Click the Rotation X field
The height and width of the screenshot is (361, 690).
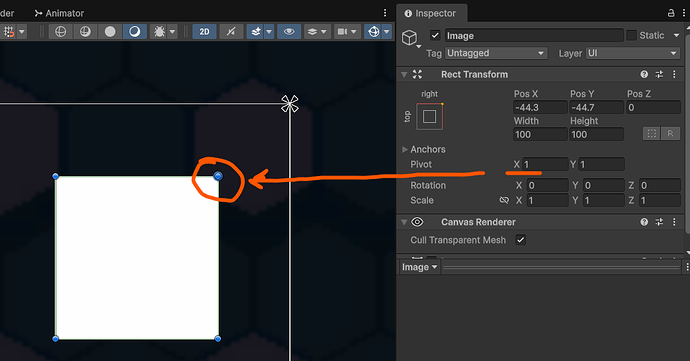547,185
